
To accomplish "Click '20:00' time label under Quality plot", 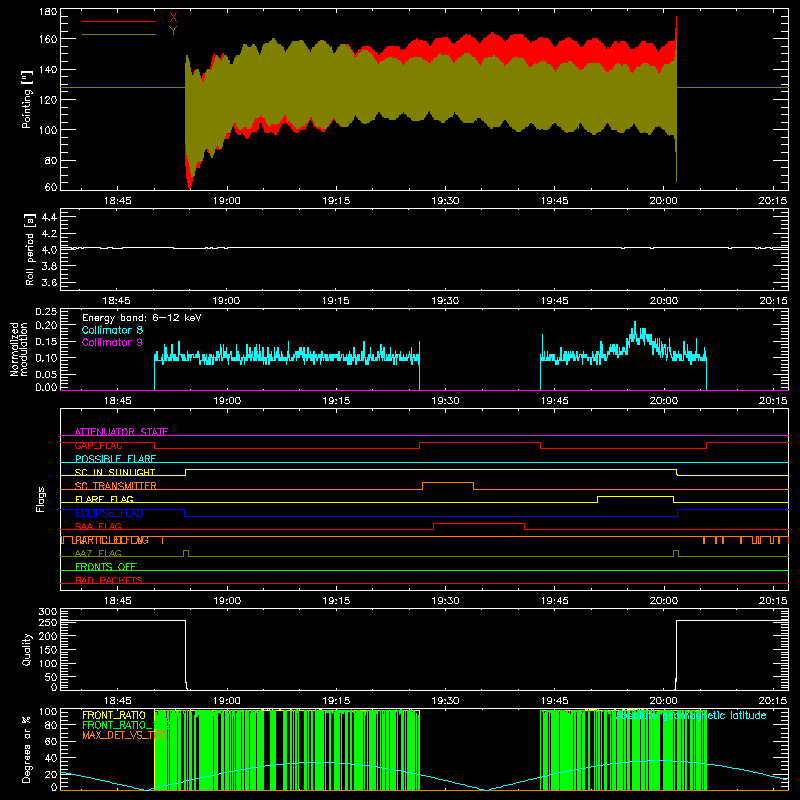I will pos(663,701).
